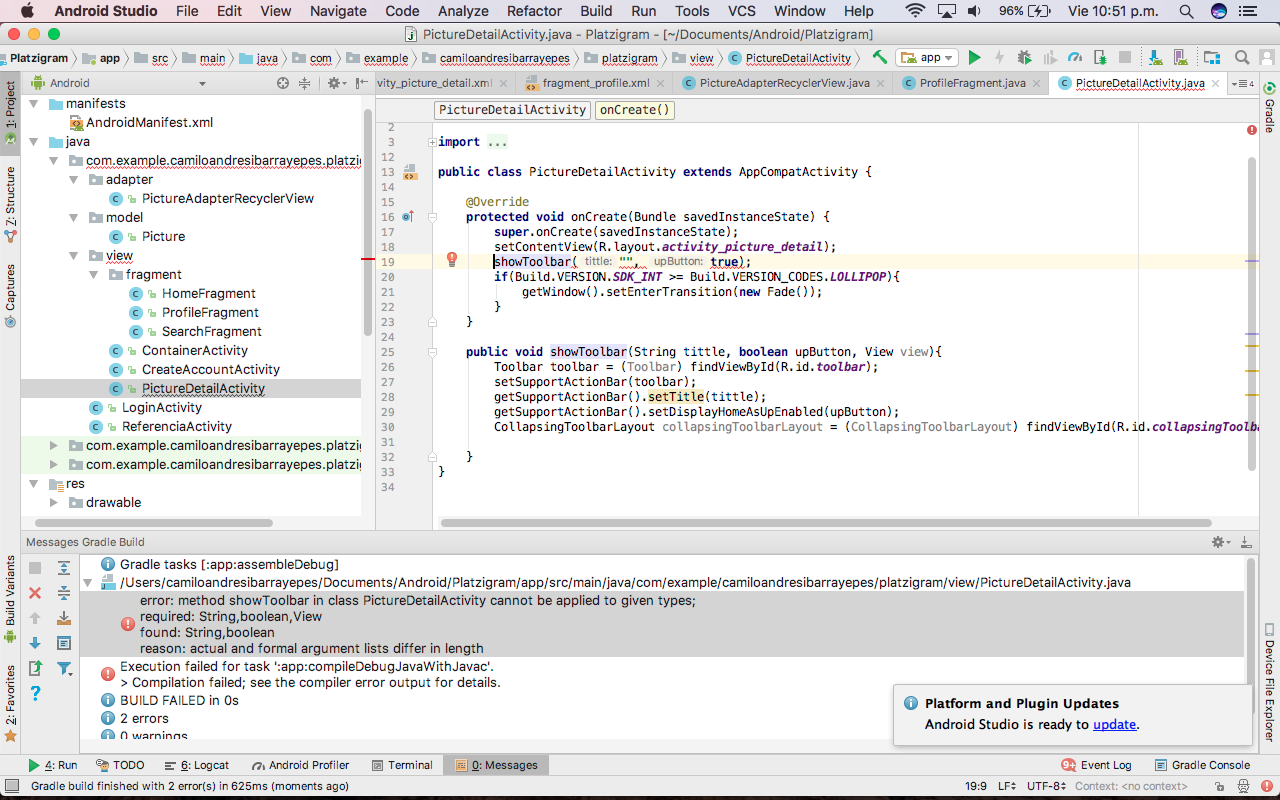Click the Make Project hammer icon
This screenshot has height=800, width=1280.
coord(879,58)
